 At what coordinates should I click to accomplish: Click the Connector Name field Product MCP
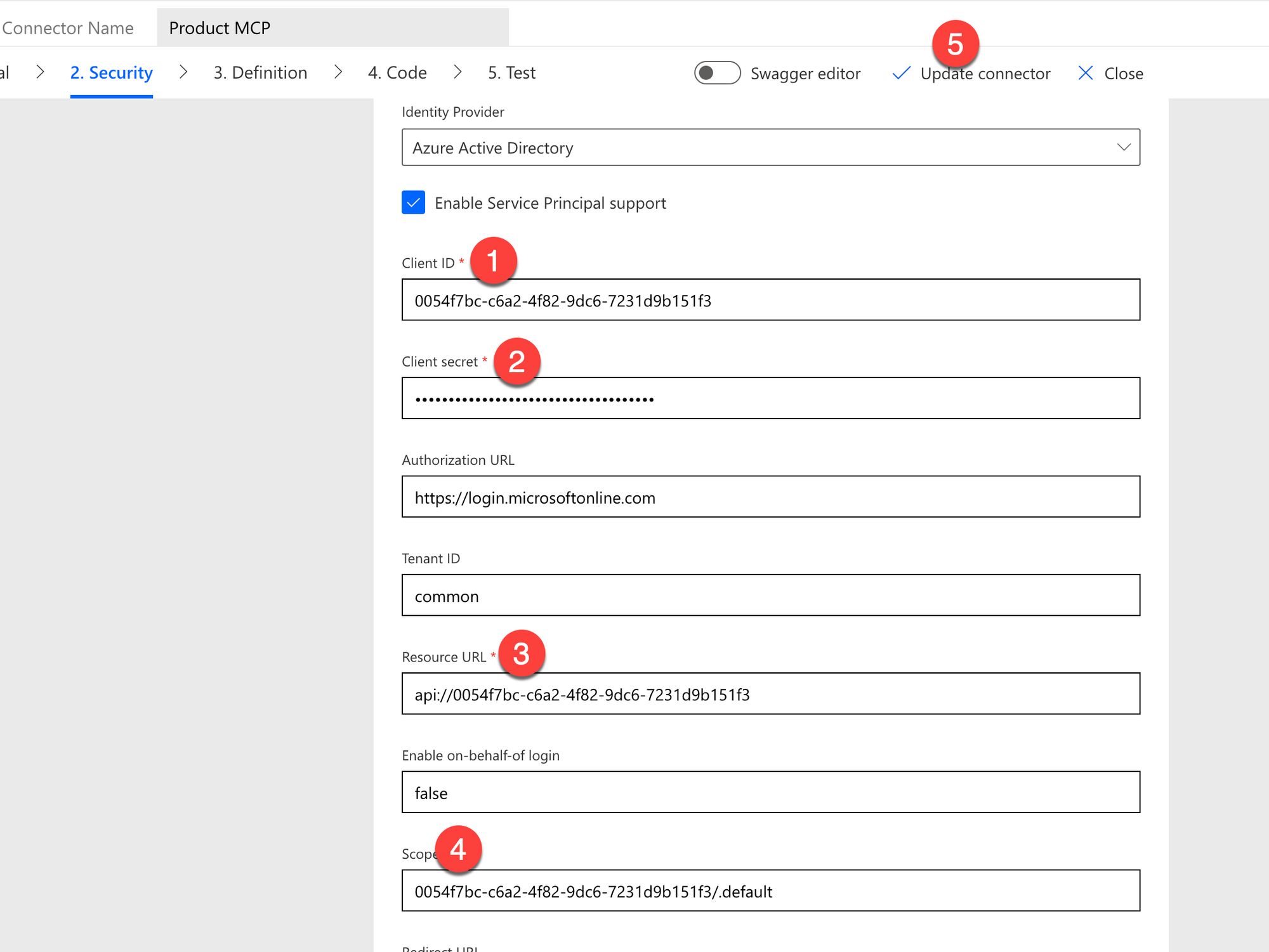332,28
